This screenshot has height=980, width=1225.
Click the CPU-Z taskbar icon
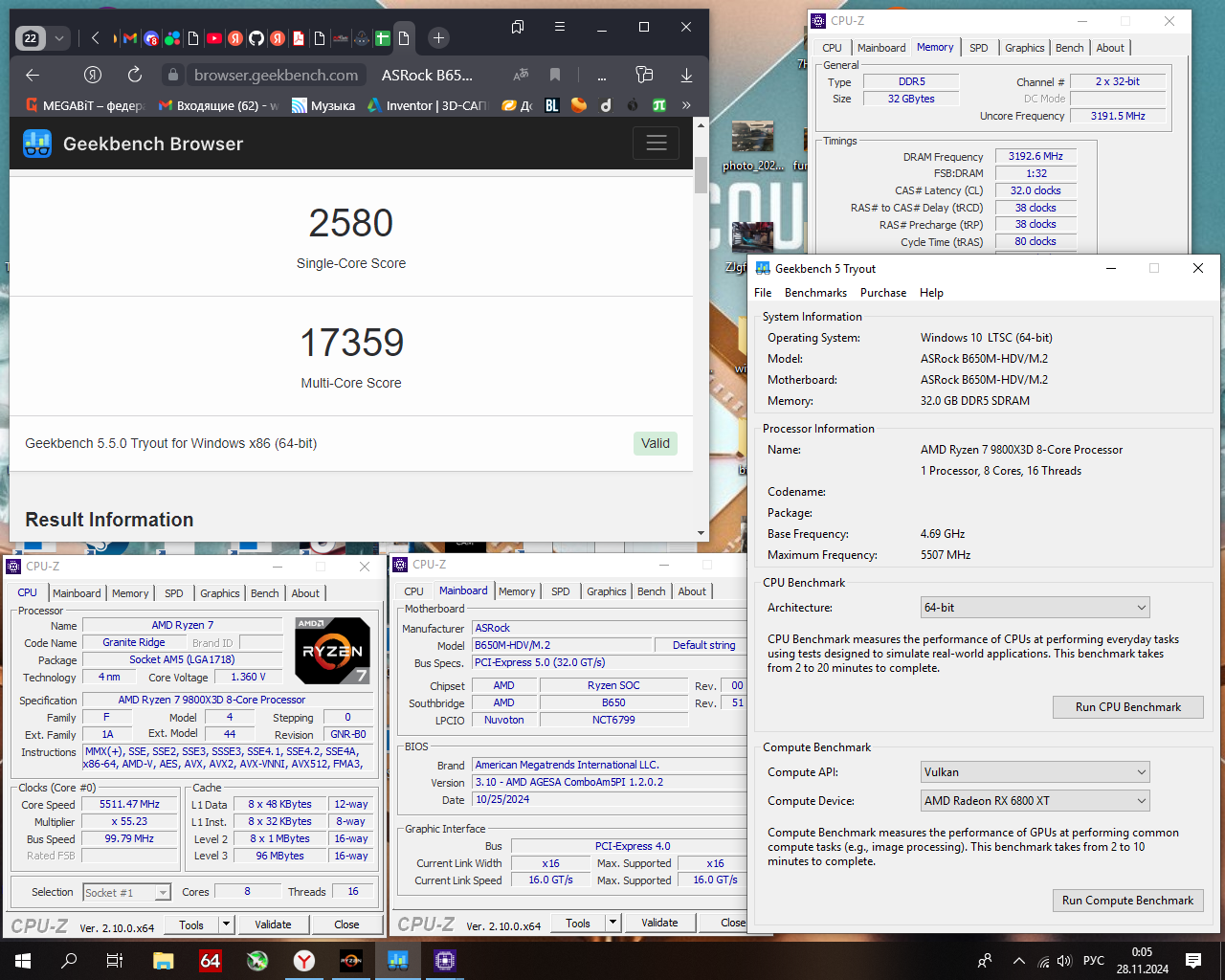(x=445, y=960)
